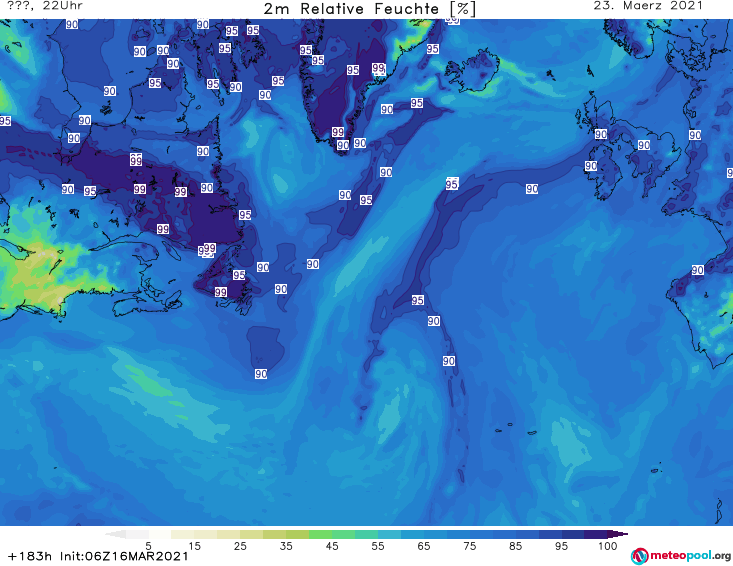Click the '15' tick label on the legend
The width and height of the screenshot is (733, 566).
[x=194, y=546]
